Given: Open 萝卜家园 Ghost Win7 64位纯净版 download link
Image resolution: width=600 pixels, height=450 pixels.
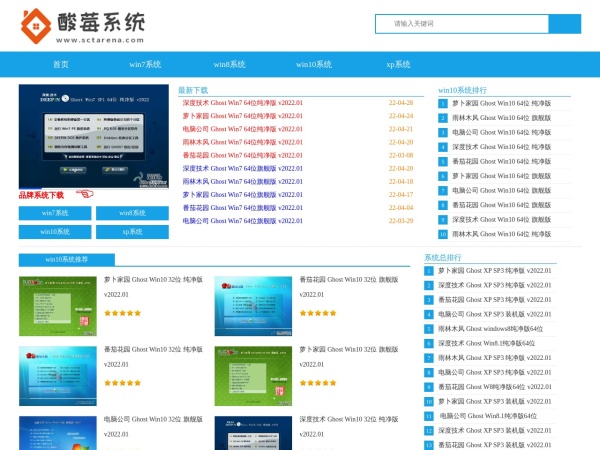Looking at the screenshot, I should point(243,116).
